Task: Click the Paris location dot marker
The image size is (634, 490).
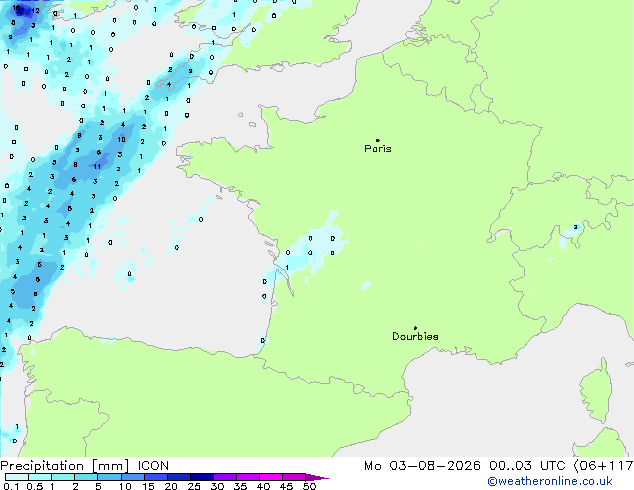Action: pyautogui.click(x=378, y=140)
